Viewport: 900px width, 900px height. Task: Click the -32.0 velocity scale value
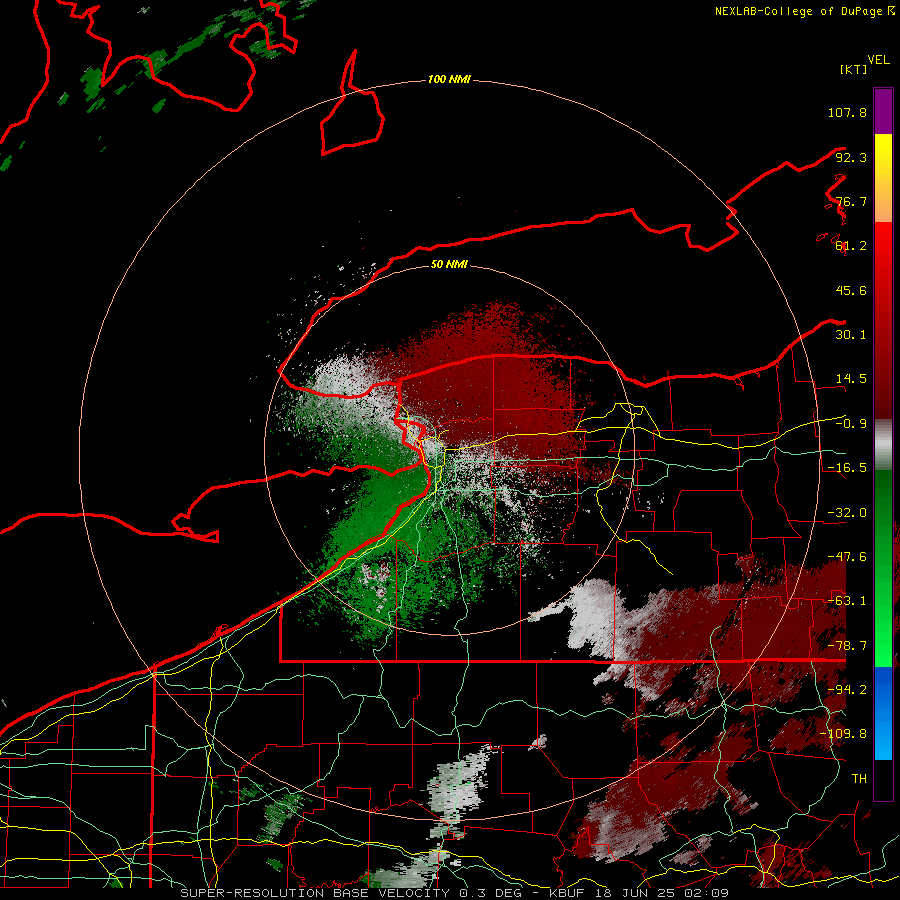pos(847,513)
